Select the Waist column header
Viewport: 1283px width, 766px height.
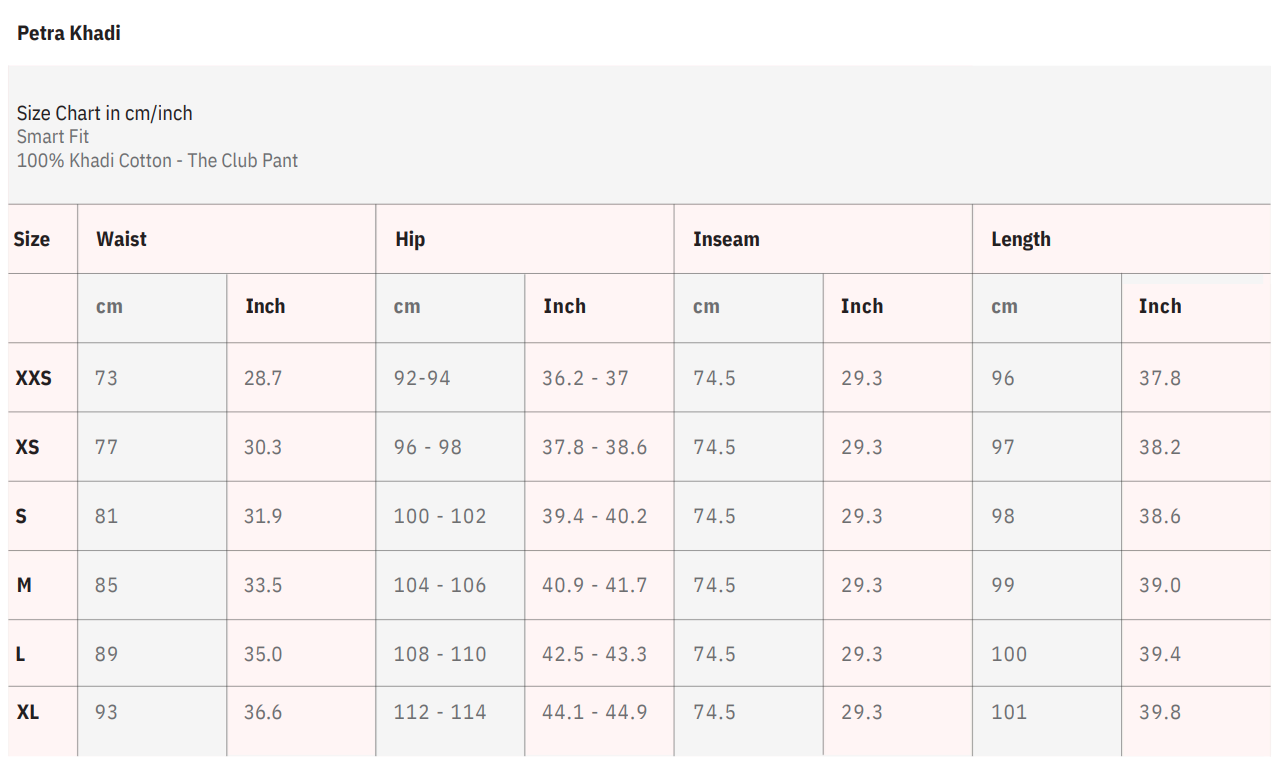(x=121, y=239)
